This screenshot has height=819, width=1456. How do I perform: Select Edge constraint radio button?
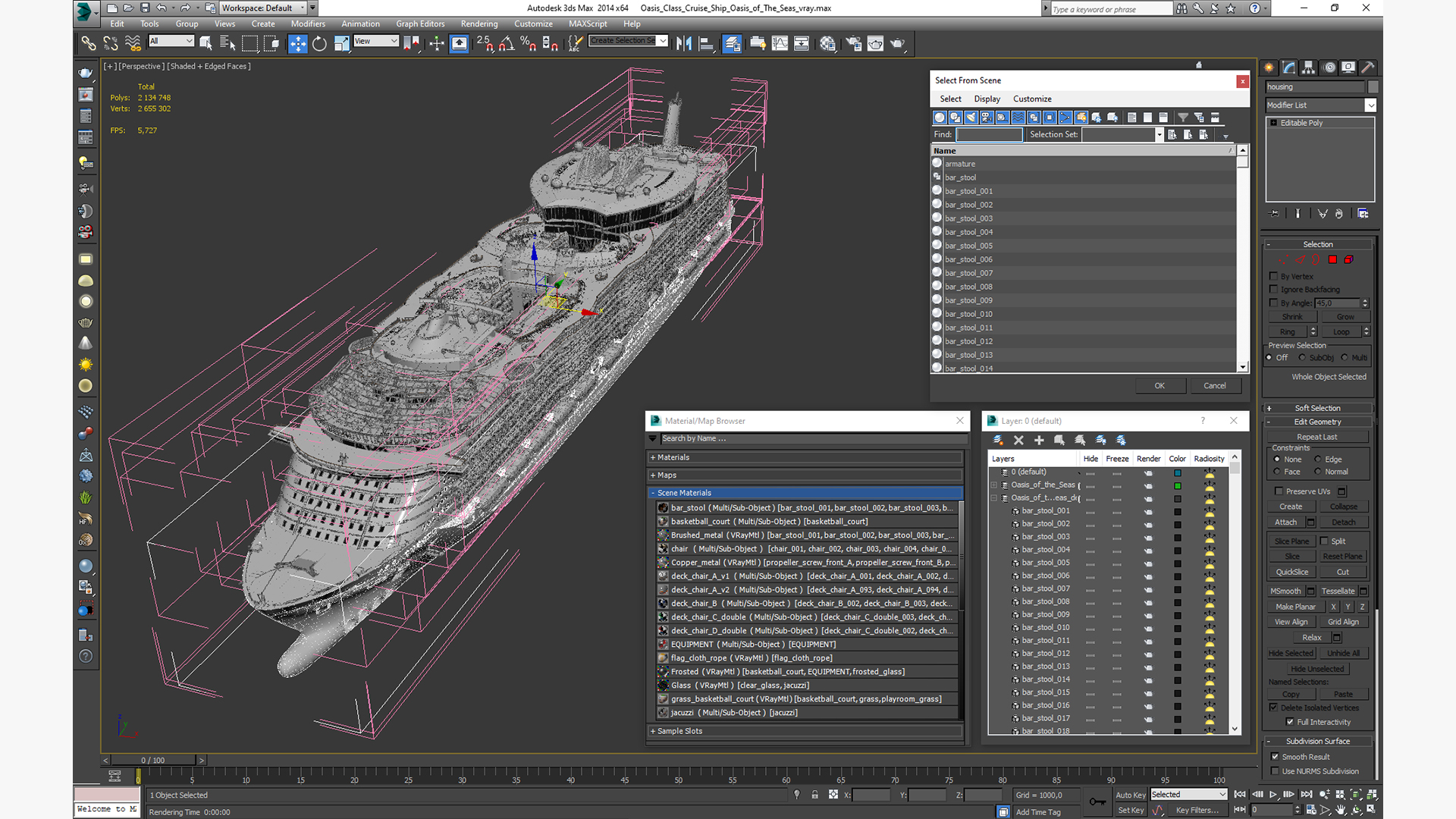(x=1318, y=460)
